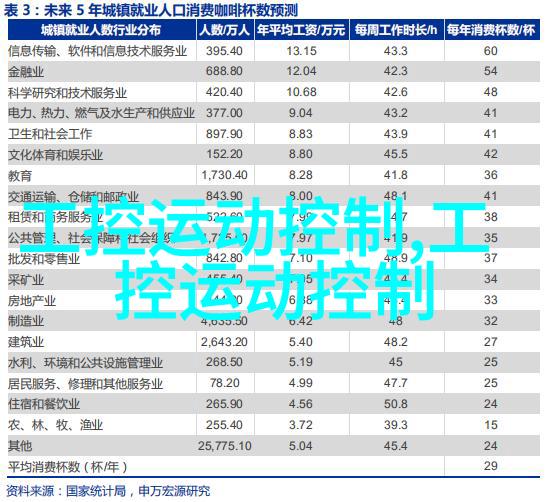Click the 住宿和餐饮业 row label
The width and height of the screenshot is (546, 502).
[44, 404]
